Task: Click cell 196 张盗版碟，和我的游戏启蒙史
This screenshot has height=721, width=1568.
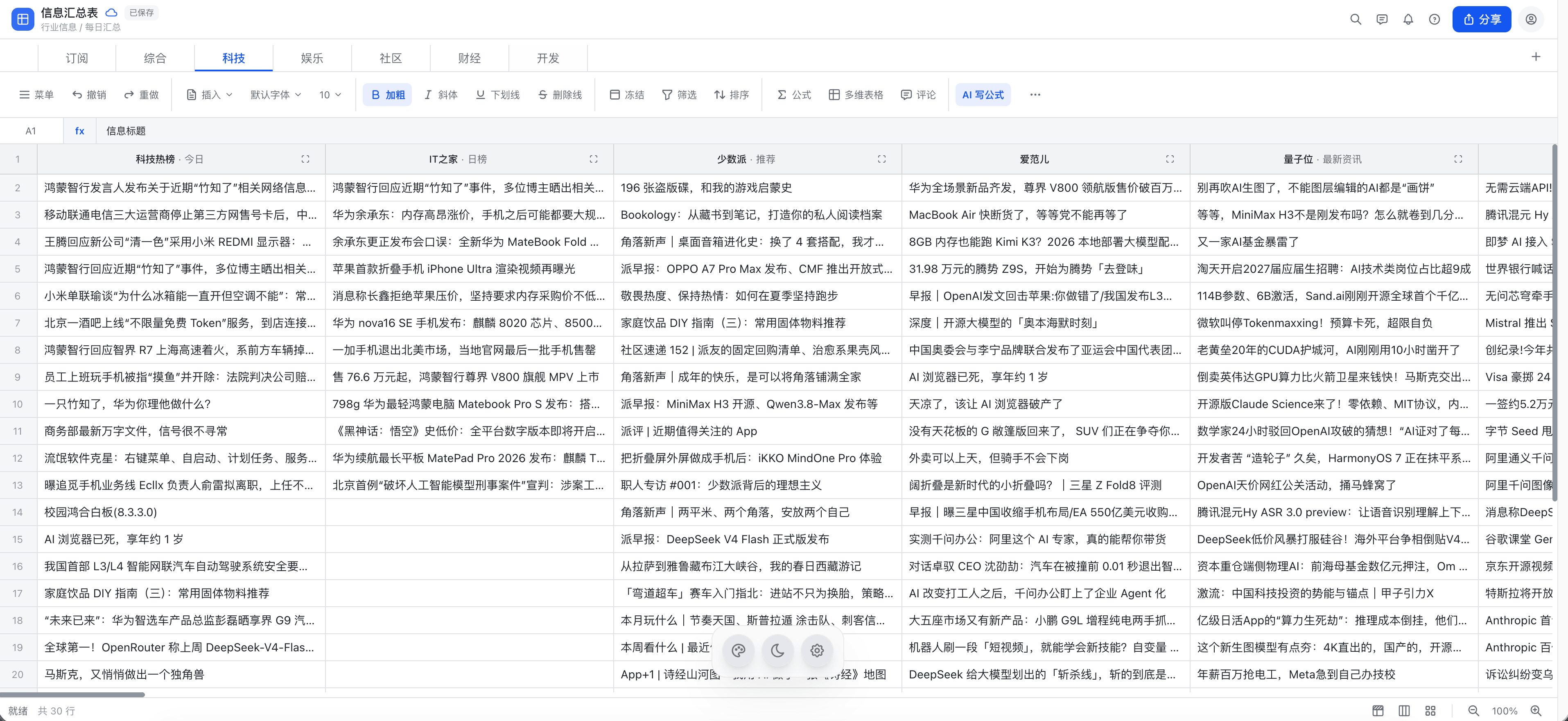Action: click(757, 188)
